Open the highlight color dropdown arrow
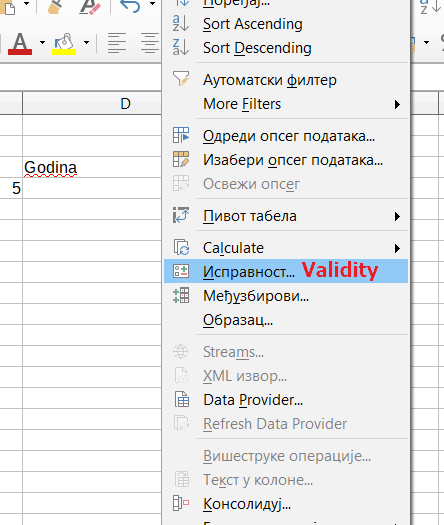Viewport: 444px width, 525px height. [86, 43]
